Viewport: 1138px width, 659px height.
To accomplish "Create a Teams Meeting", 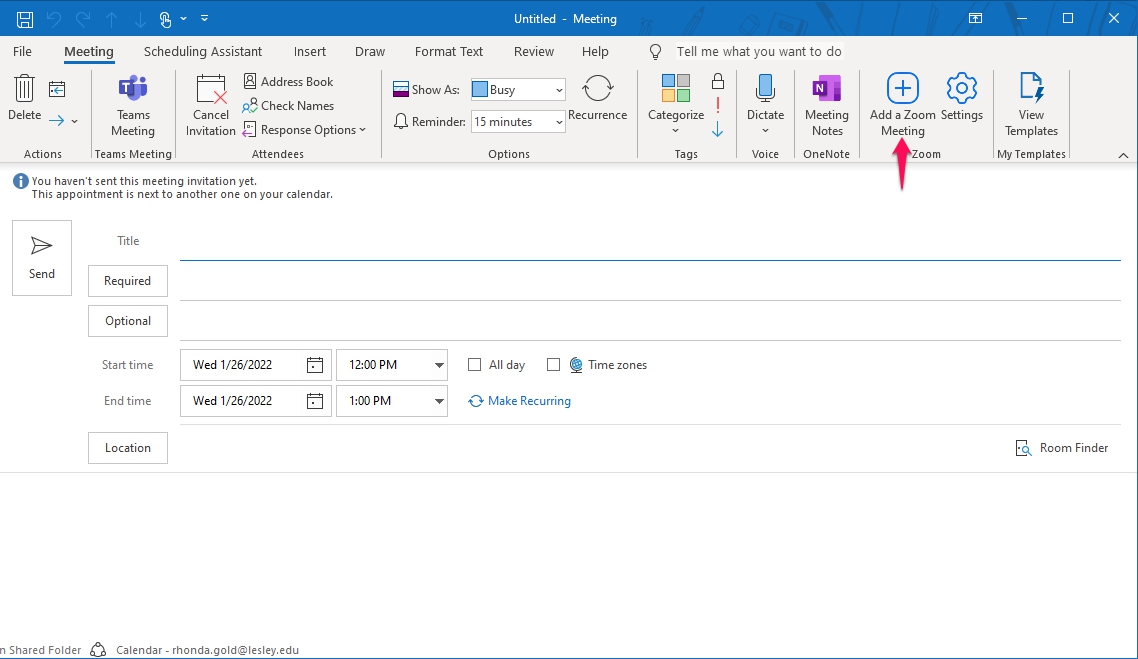I will point(132,104).
